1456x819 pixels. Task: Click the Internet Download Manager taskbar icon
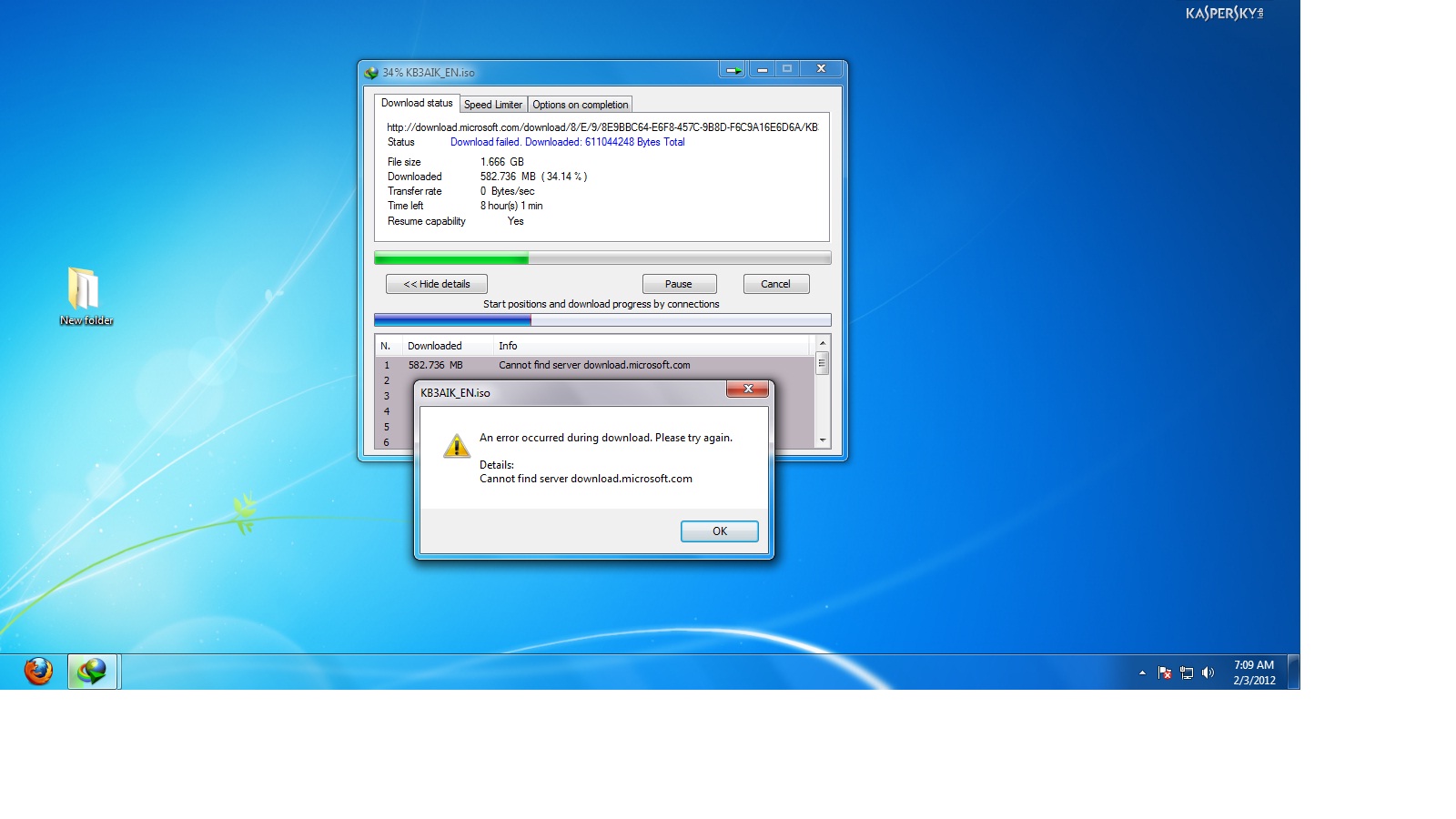point(92,672)
